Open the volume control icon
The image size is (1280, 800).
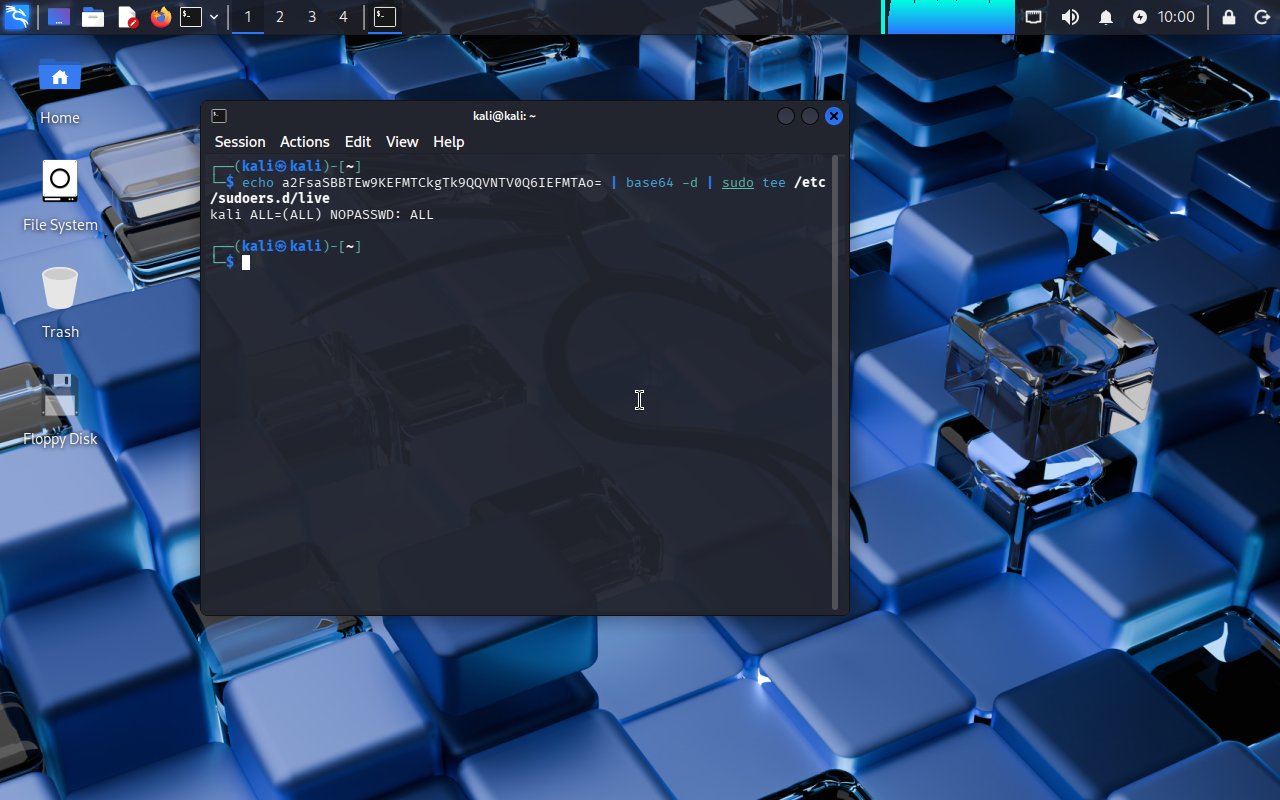click(1070, 17)
